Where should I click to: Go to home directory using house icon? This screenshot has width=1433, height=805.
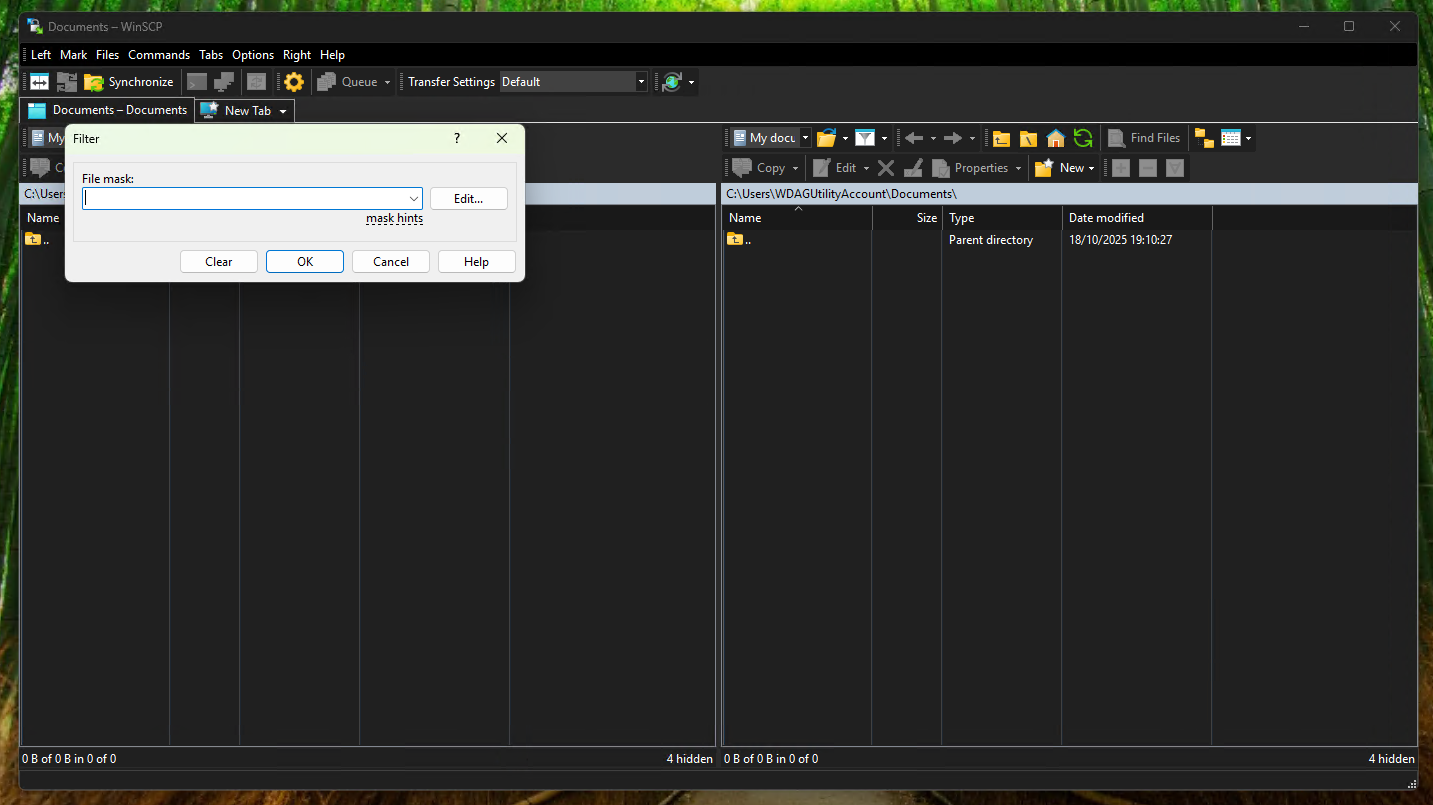(x=1055, y=138)
